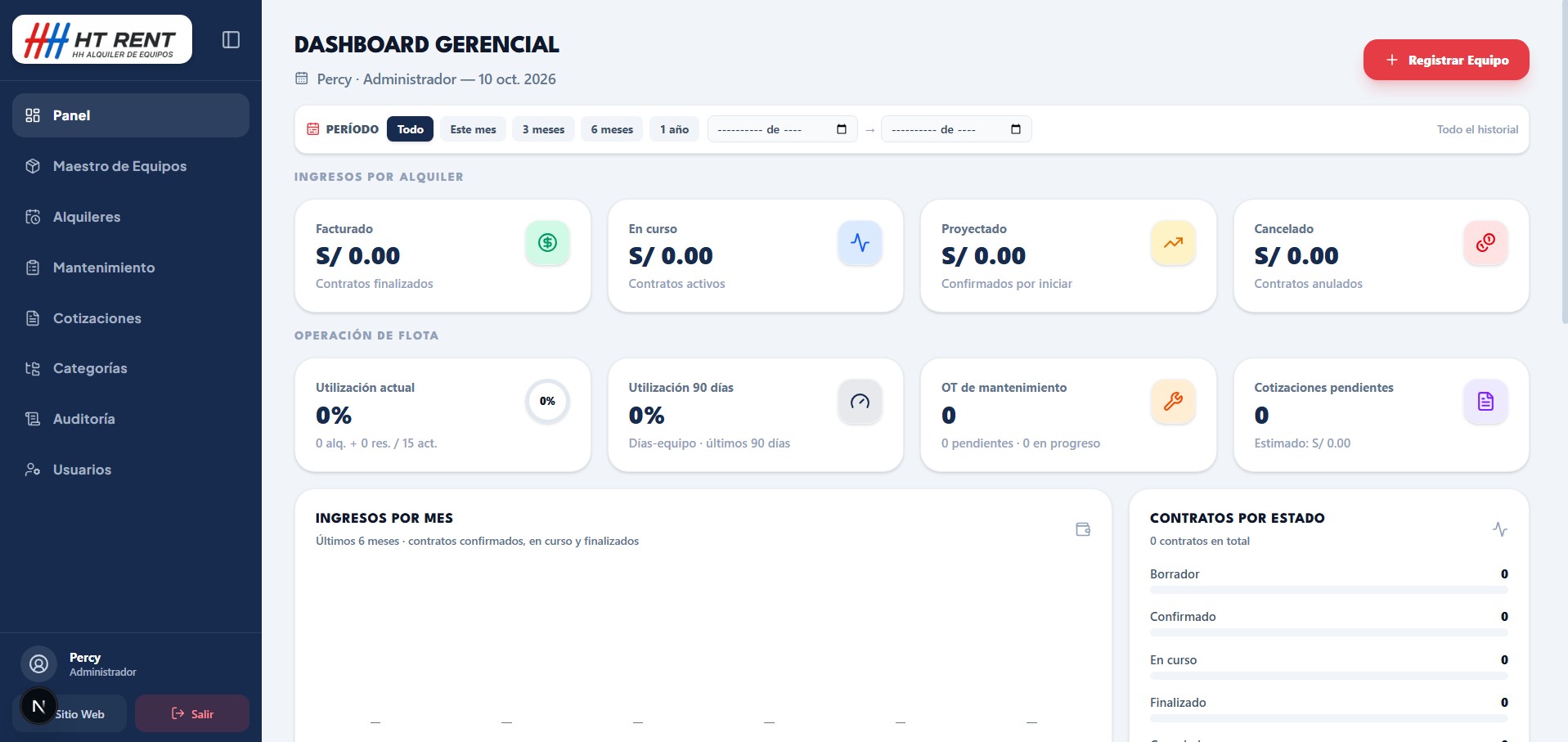The width and height of the screenshot is (1568, 742).
Task: Open Panel in the sidebar
Action: pyautogui.click(x=131, y=115)
